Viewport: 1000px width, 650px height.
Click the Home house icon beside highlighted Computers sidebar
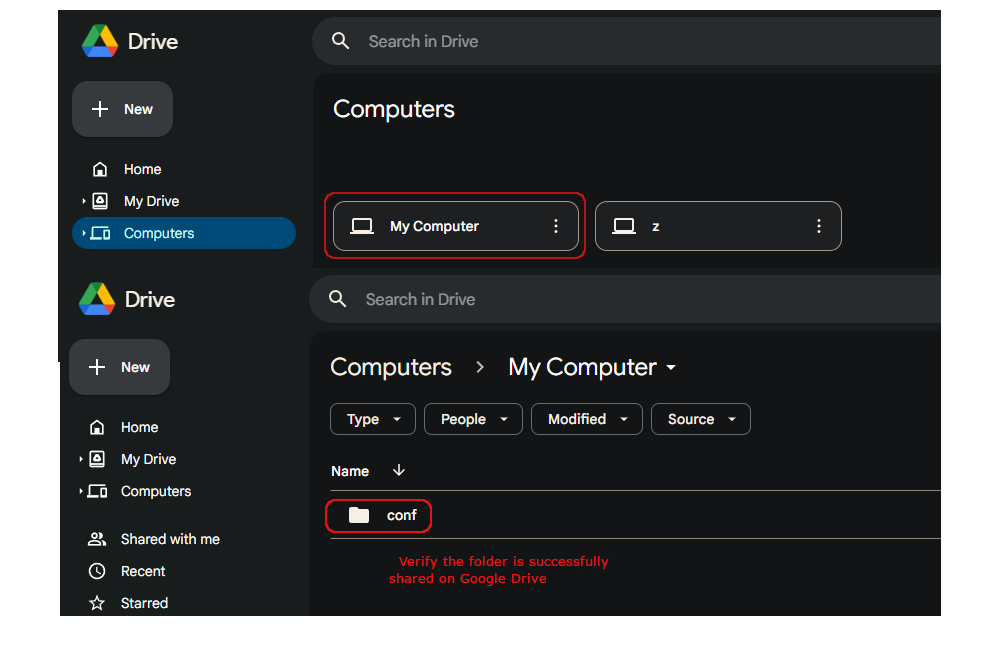tap(100, 169)
